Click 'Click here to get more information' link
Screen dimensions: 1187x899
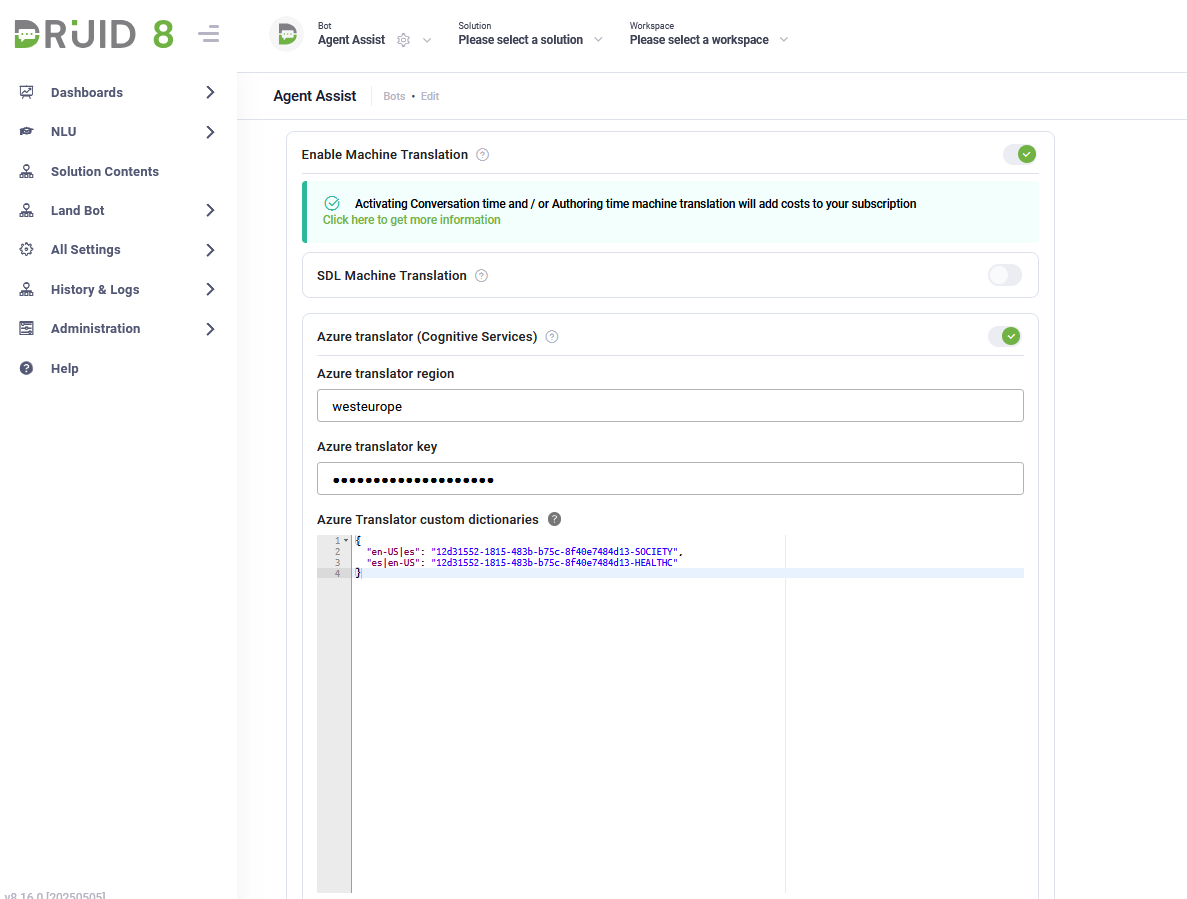pos(412,219)
